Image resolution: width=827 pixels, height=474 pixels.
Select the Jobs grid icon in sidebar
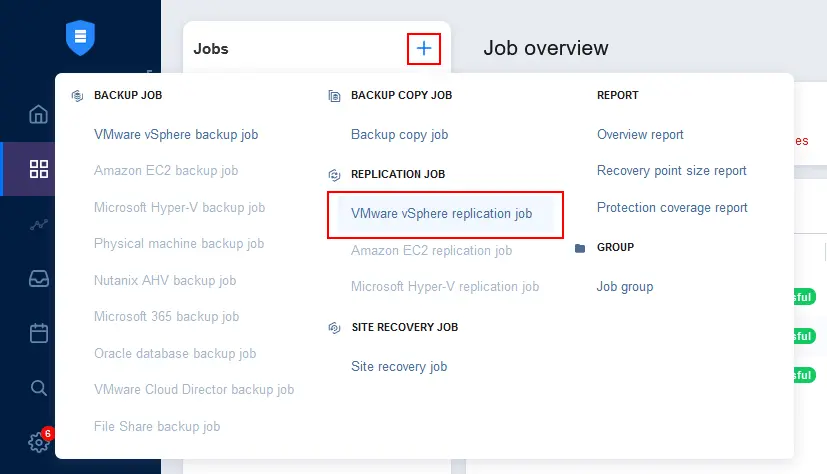pyautogui.click(x=39, y=169)
